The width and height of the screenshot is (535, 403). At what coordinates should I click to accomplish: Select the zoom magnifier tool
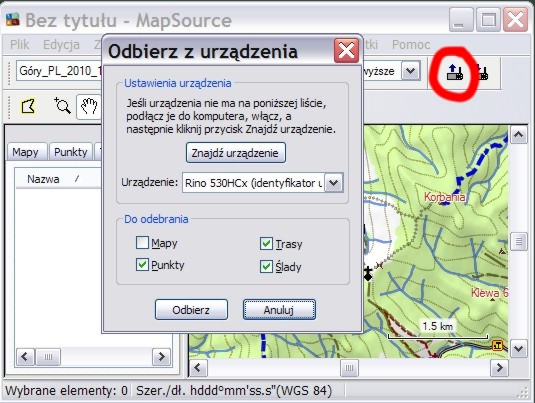(x=62, y=105)
